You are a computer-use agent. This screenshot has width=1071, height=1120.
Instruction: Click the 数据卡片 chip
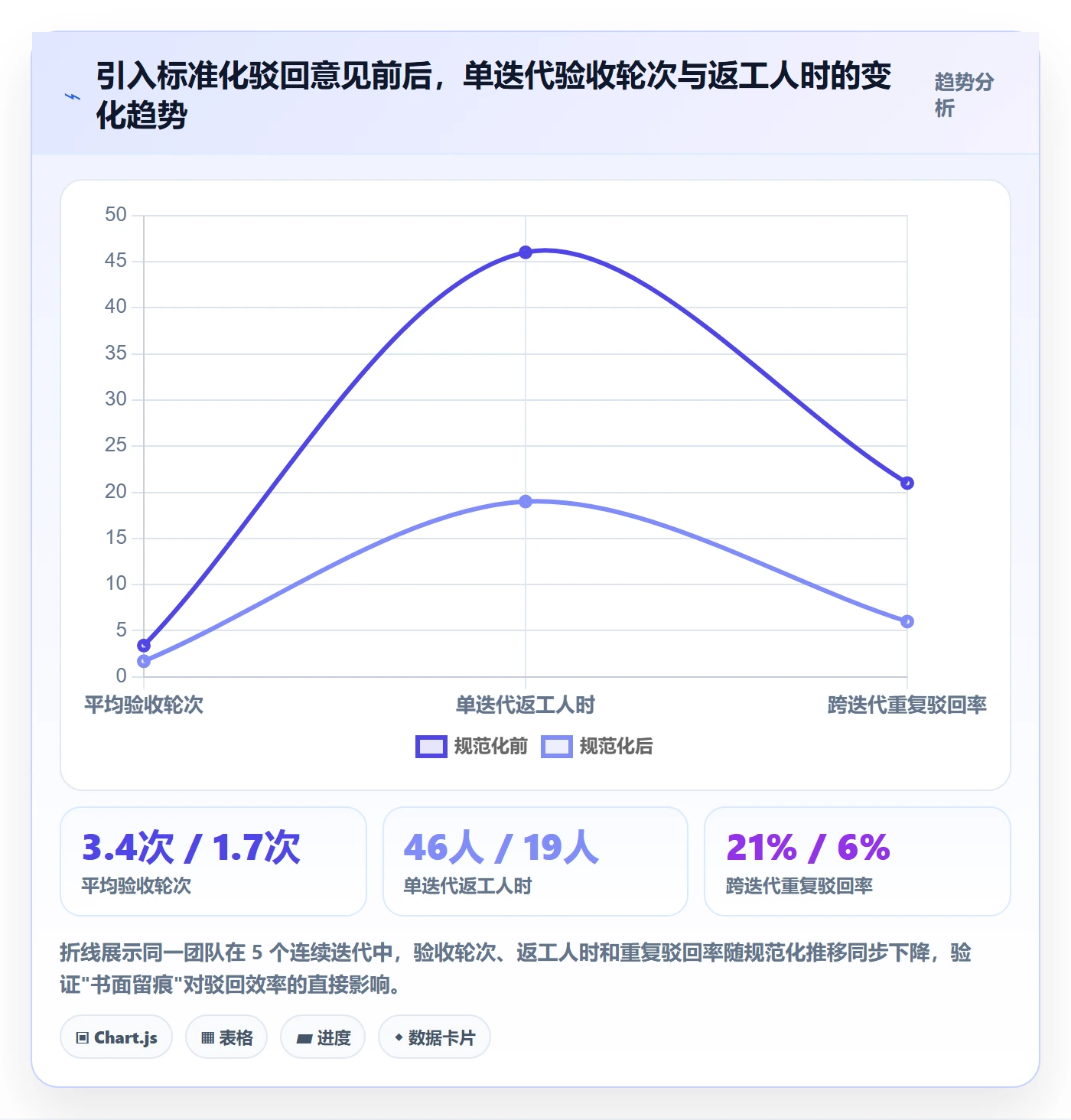coord(435,1037)
